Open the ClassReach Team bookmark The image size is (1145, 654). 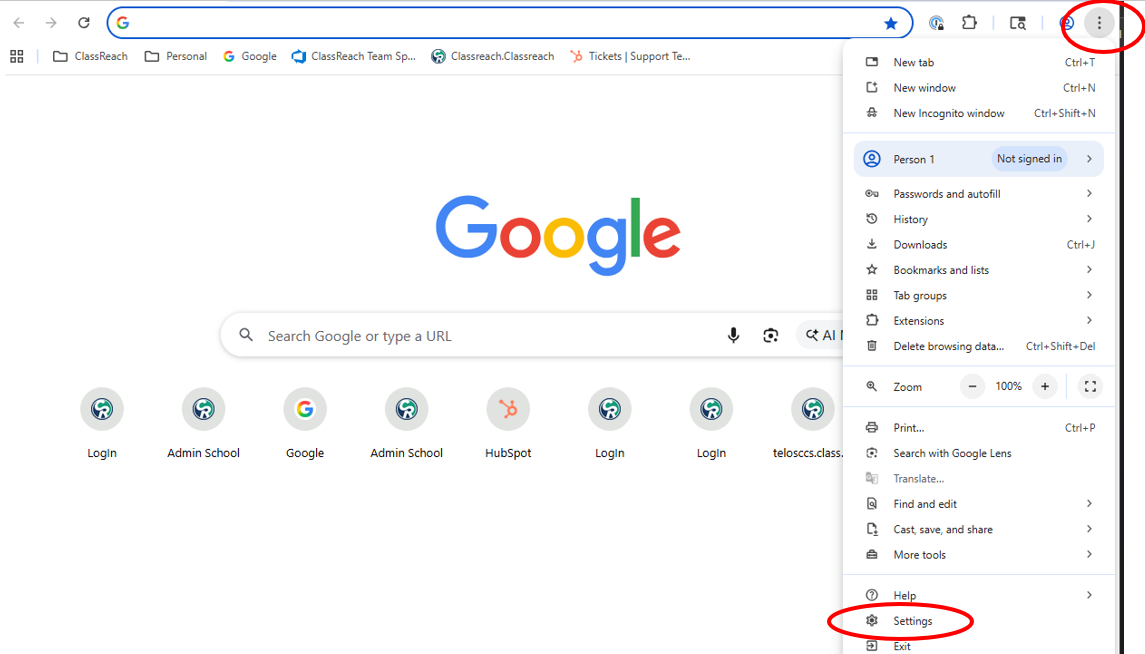pos(354,56)
